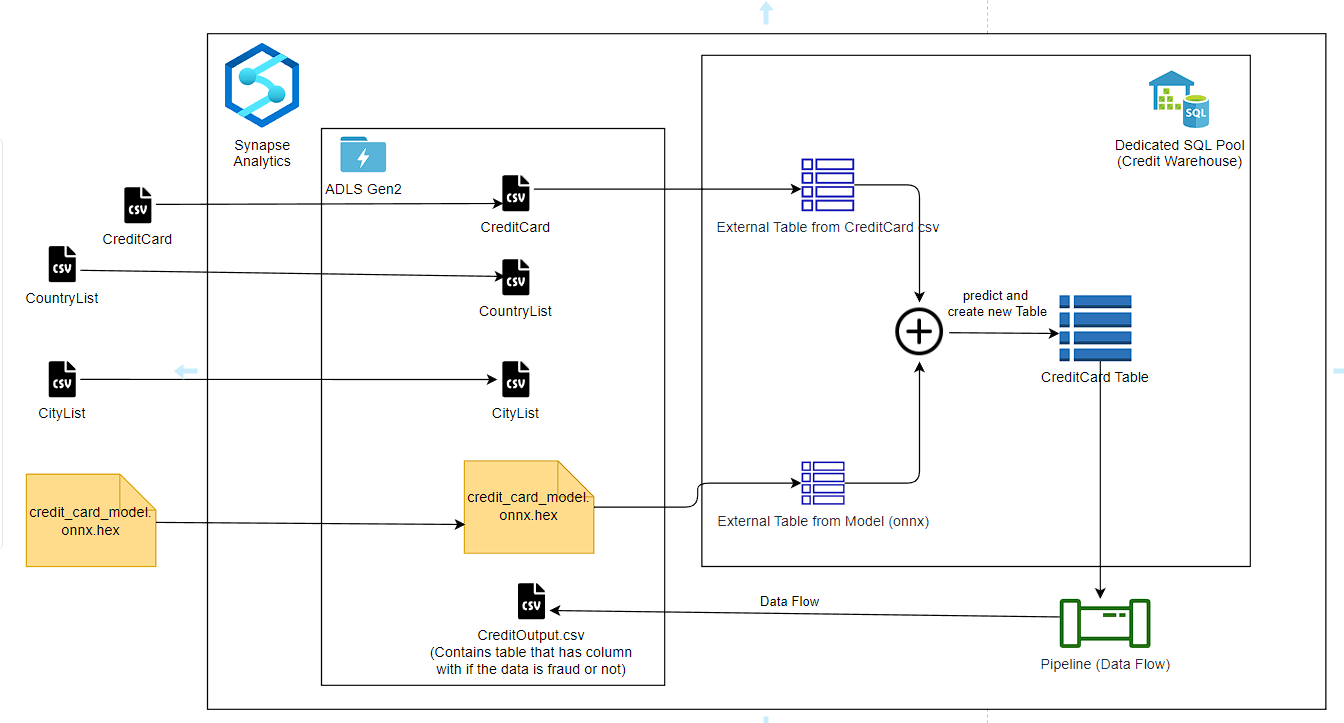Click the Synapse Analytics label
The height and width of the screenshot is (723, 1344).
point(262,153)
